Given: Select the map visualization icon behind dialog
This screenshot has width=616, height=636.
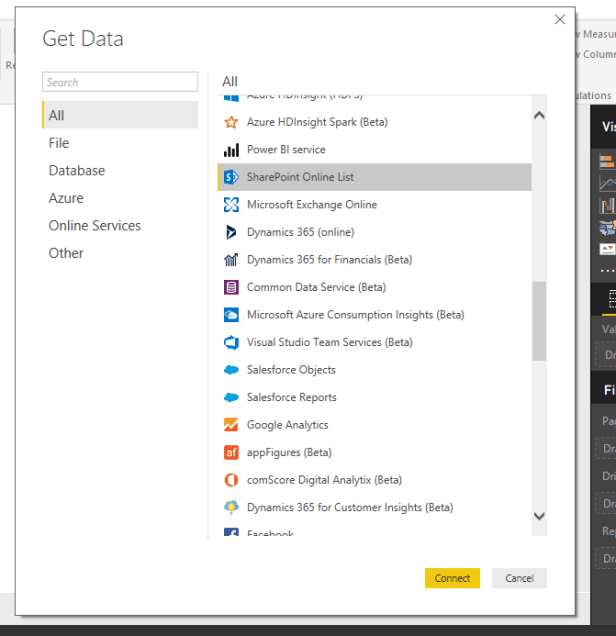Looking at the screenshot, I should (607, 228).
